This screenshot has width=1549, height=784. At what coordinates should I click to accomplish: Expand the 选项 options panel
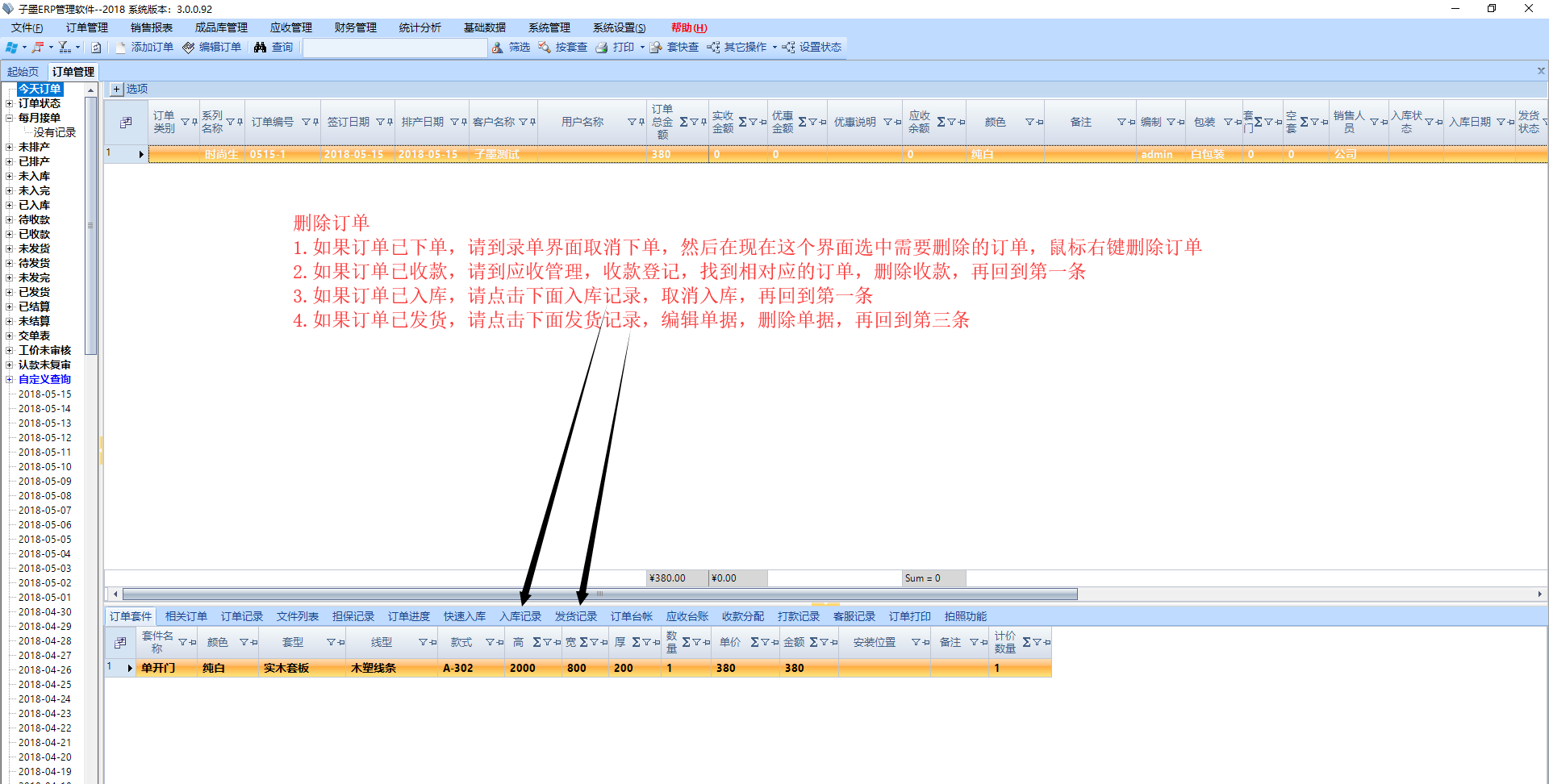pos(117,89)
